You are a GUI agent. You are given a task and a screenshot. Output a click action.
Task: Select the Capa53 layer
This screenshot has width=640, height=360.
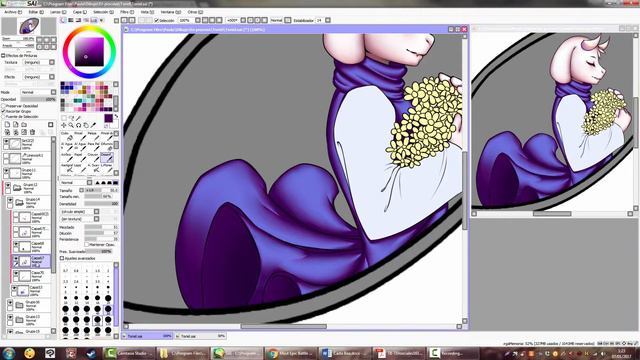pos(31,290)
